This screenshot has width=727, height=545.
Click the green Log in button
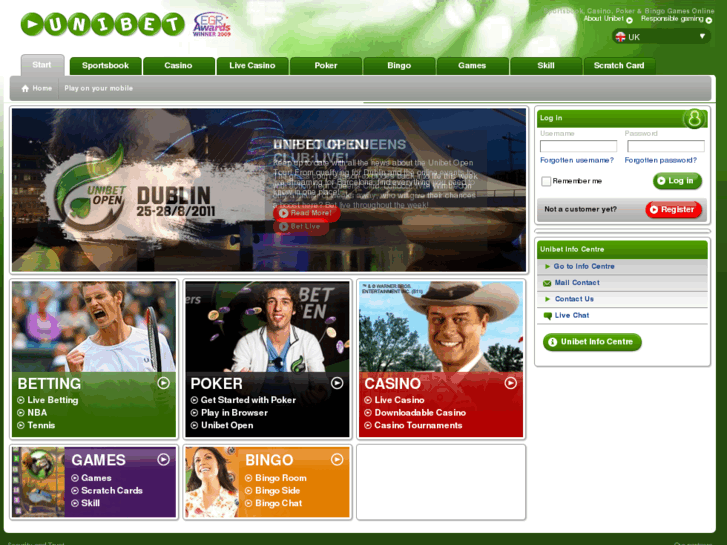(677, 181)
